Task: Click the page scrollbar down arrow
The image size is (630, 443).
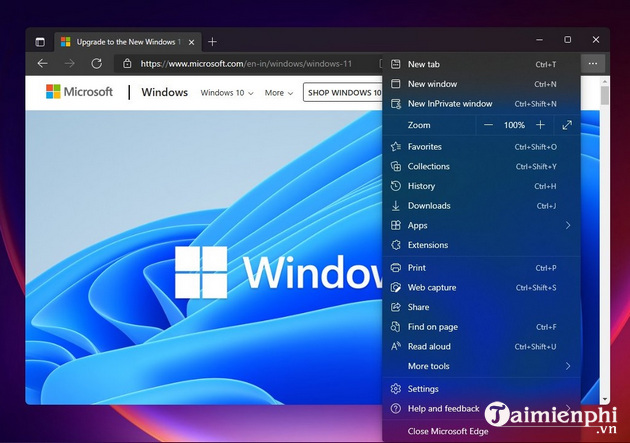Action: 605,399
